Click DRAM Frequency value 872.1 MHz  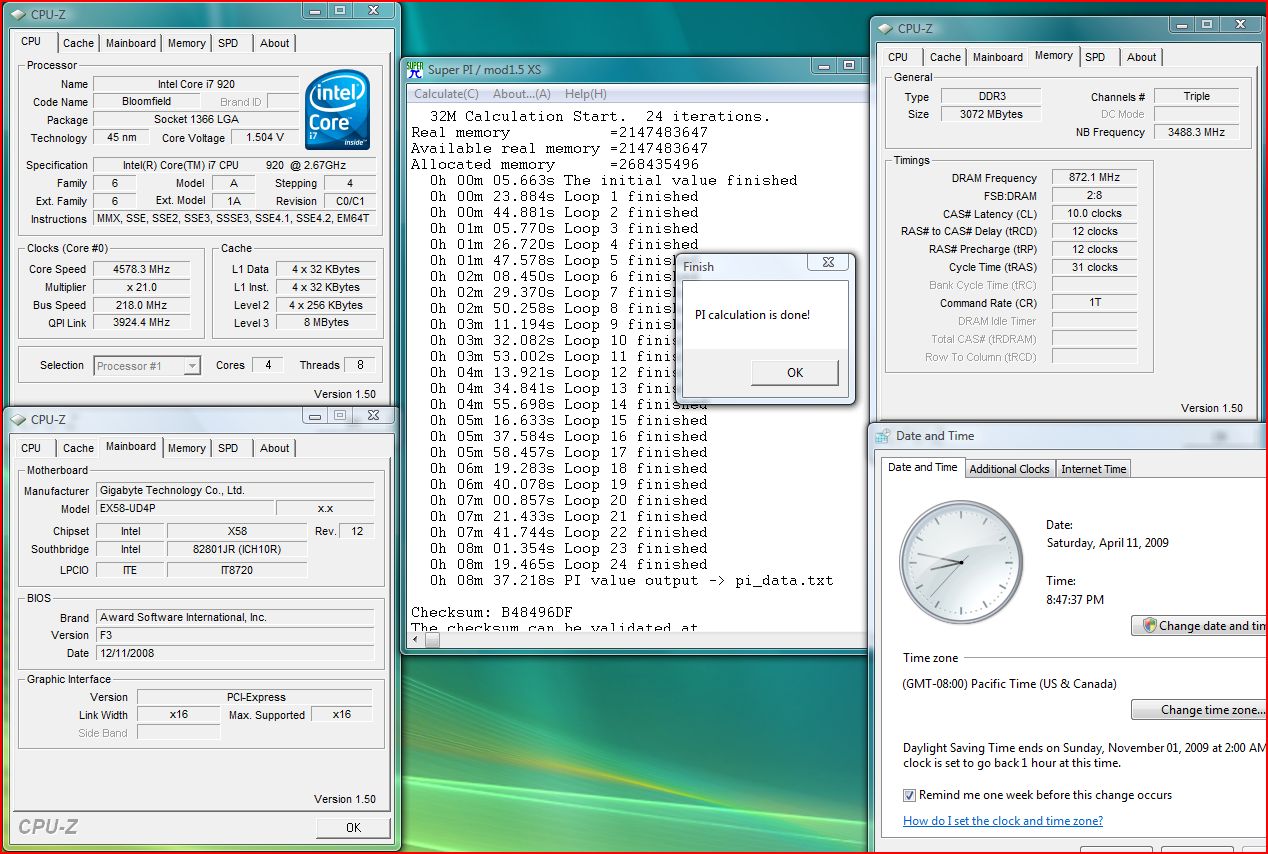(x=1094, y=178)
